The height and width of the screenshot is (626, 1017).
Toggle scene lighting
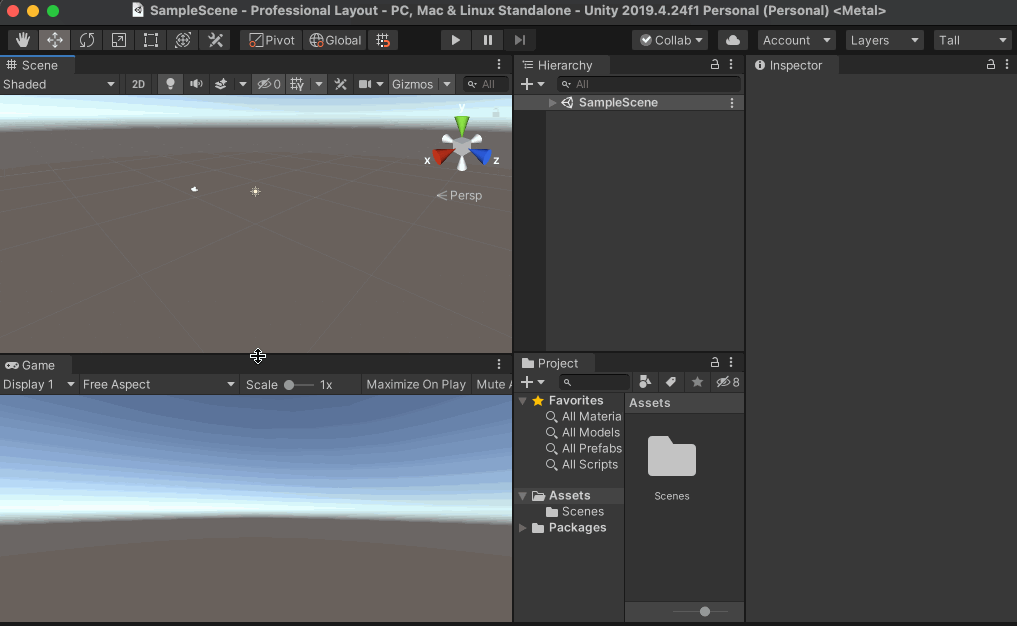point(170,84)
